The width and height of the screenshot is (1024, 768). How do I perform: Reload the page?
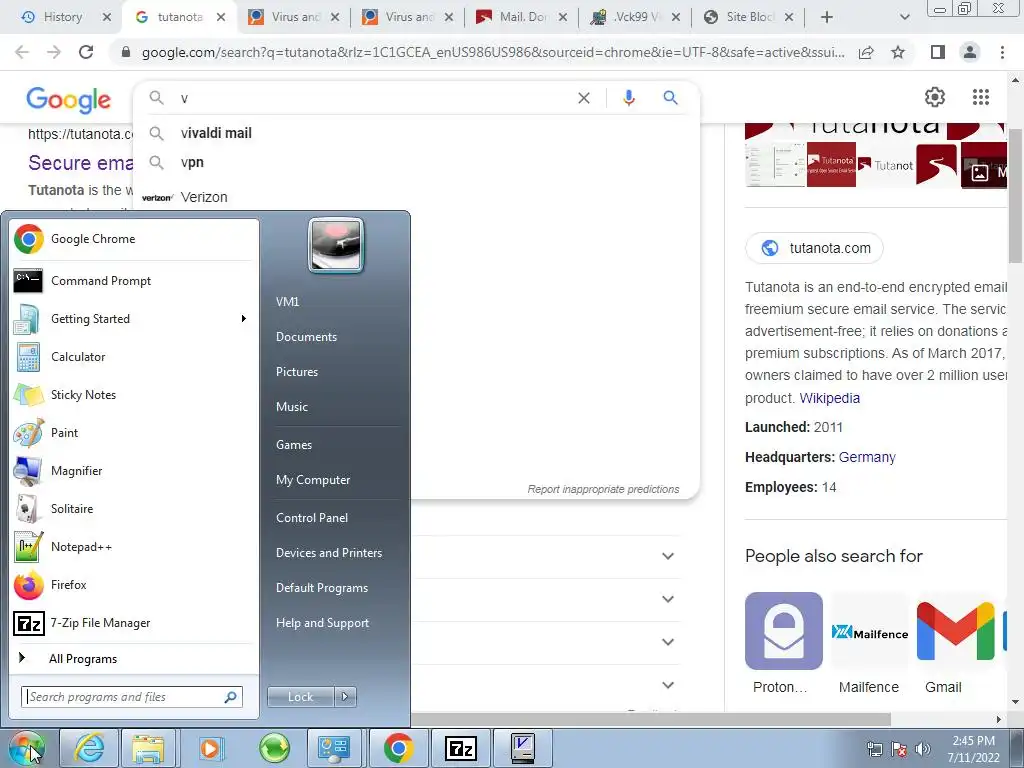coord(86,52)
